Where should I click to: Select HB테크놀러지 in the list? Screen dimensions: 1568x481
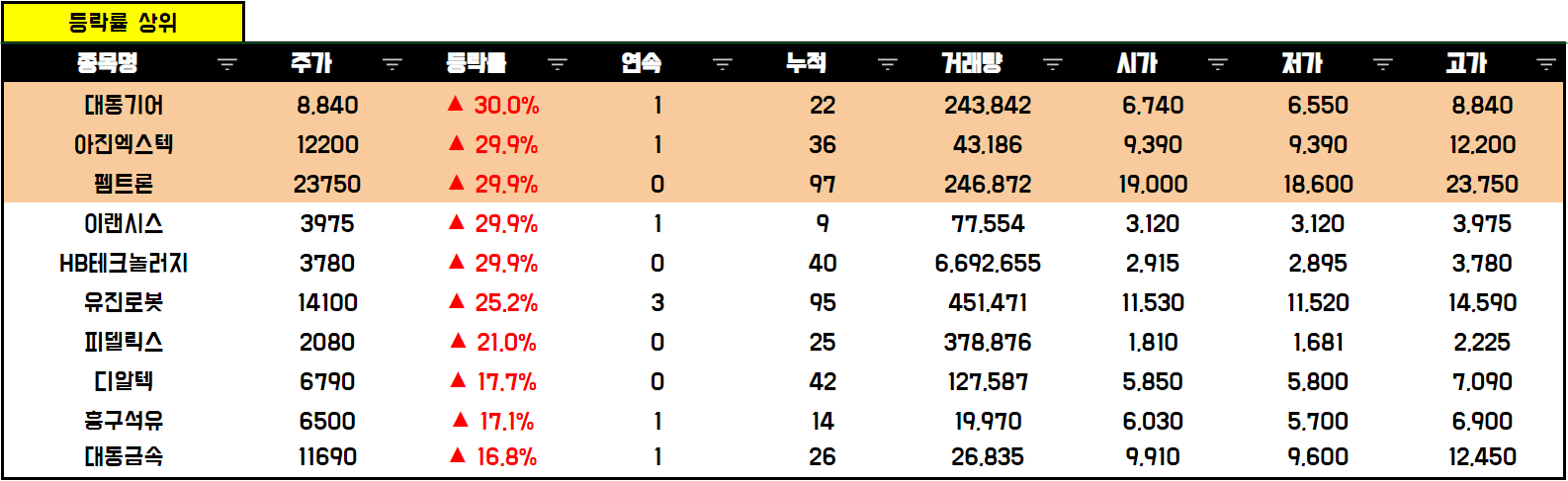124,263
